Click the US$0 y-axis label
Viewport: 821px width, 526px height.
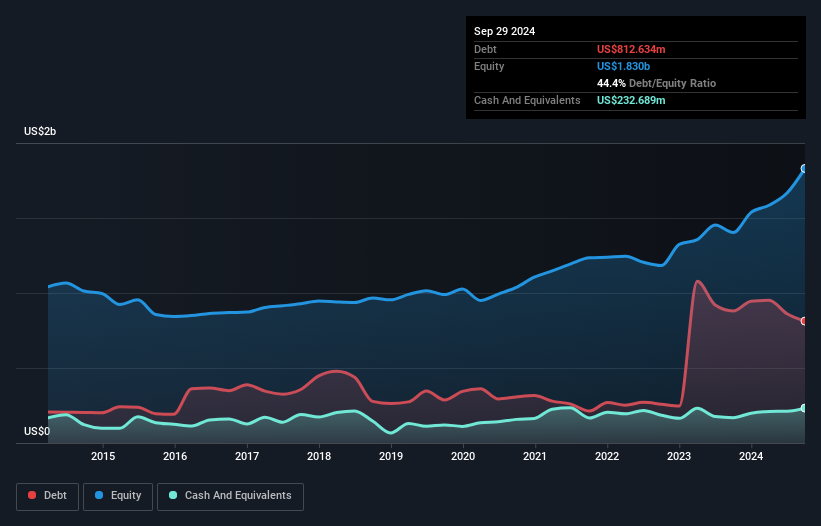[37, 431]
